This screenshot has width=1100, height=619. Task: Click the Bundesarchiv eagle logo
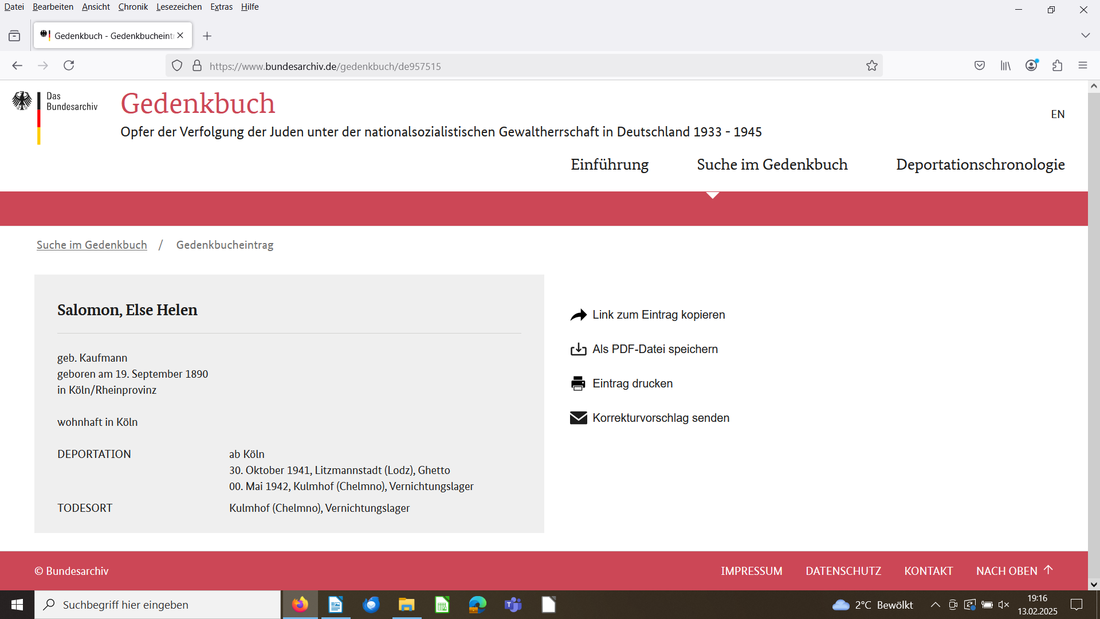[22, 101]
